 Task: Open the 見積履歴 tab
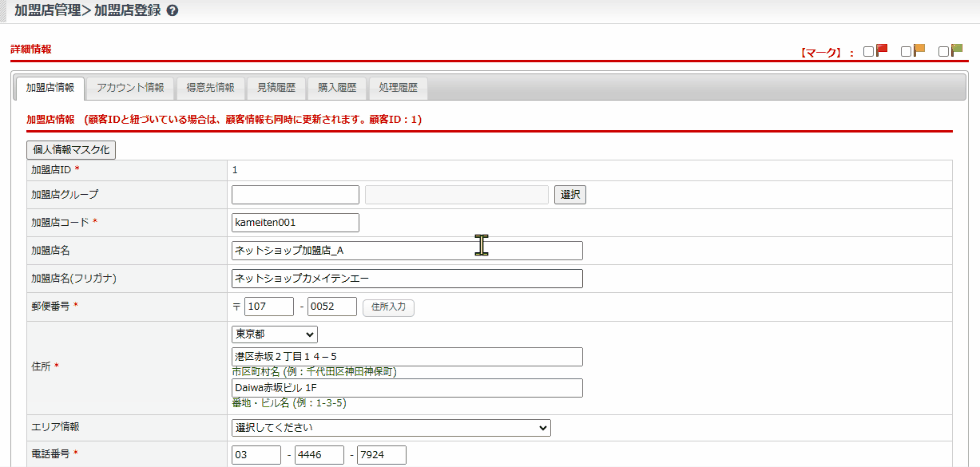pyautogui.click(x=276, y=88)
